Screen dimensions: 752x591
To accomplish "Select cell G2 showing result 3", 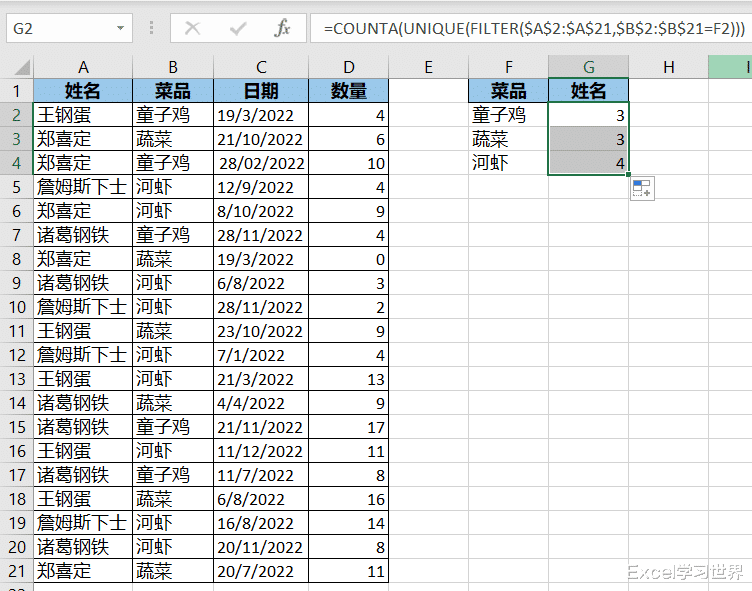I will (588, 115).
